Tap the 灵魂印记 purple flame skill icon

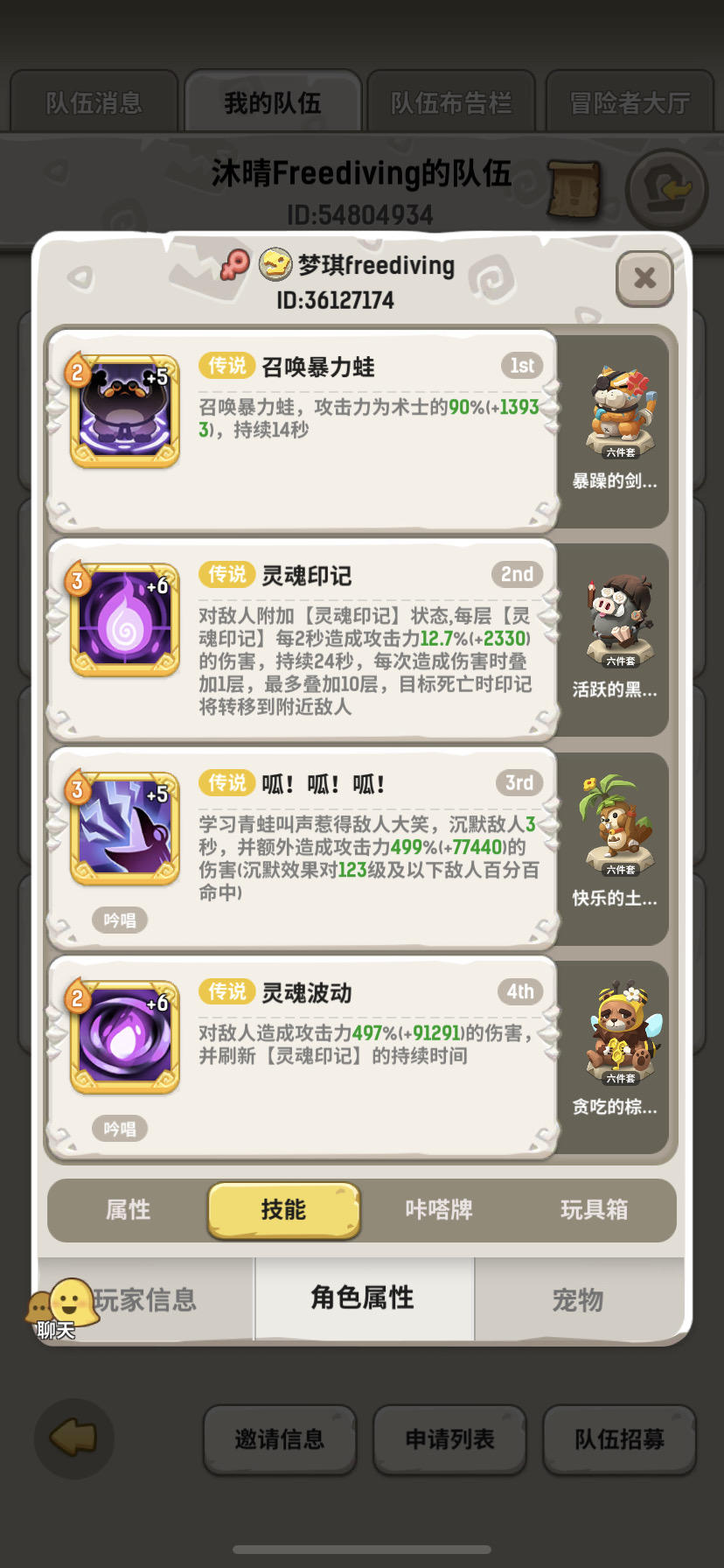pyautogui.click(x=125, y=619)
